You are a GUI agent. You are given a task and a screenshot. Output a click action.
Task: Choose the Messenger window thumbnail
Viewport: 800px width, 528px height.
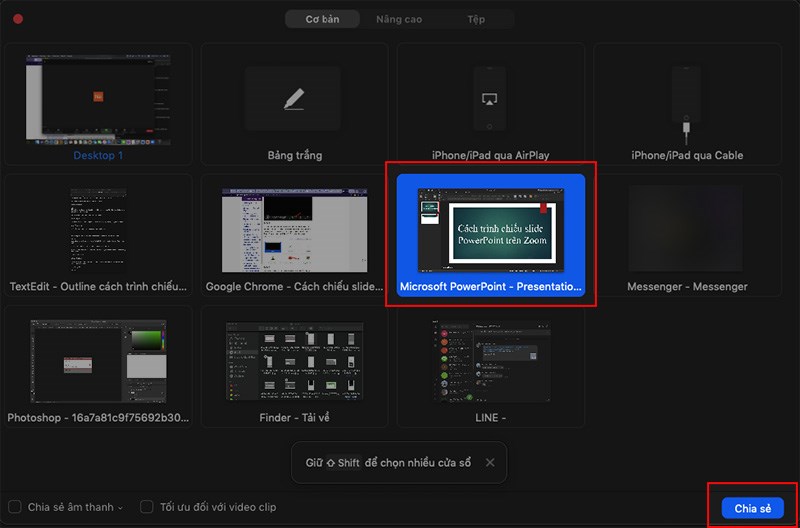(686, 230)
